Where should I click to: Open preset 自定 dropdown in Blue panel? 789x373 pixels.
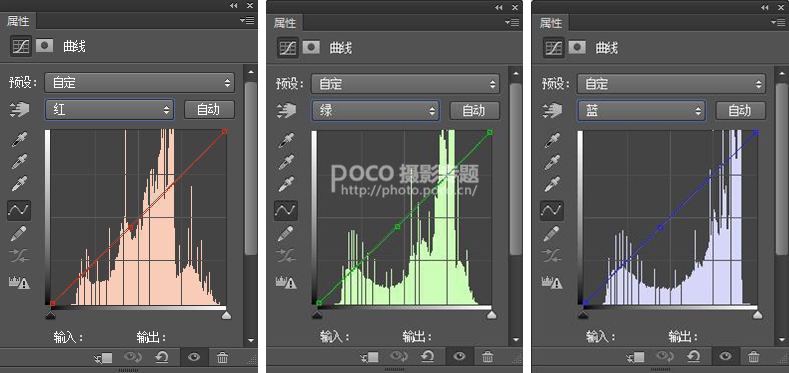point(671,84)
